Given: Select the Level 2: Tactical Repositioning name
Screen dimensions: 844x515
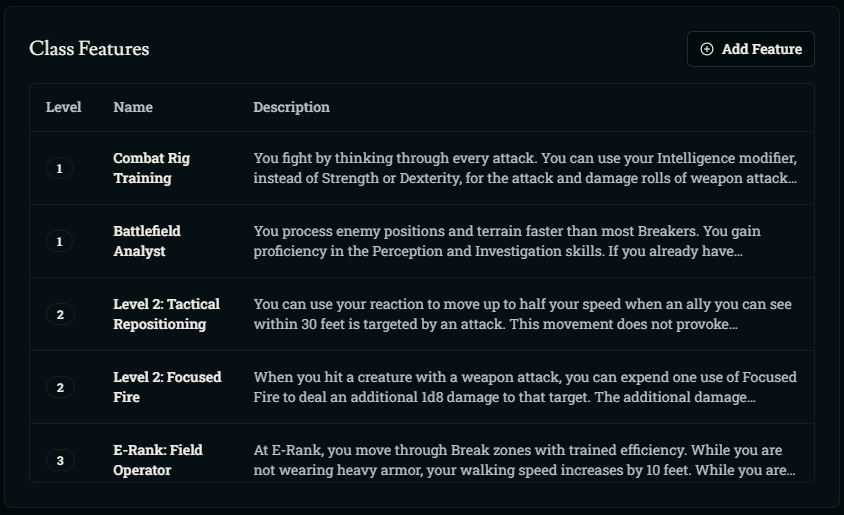Looking at the screenshot, I should [166, 314].
